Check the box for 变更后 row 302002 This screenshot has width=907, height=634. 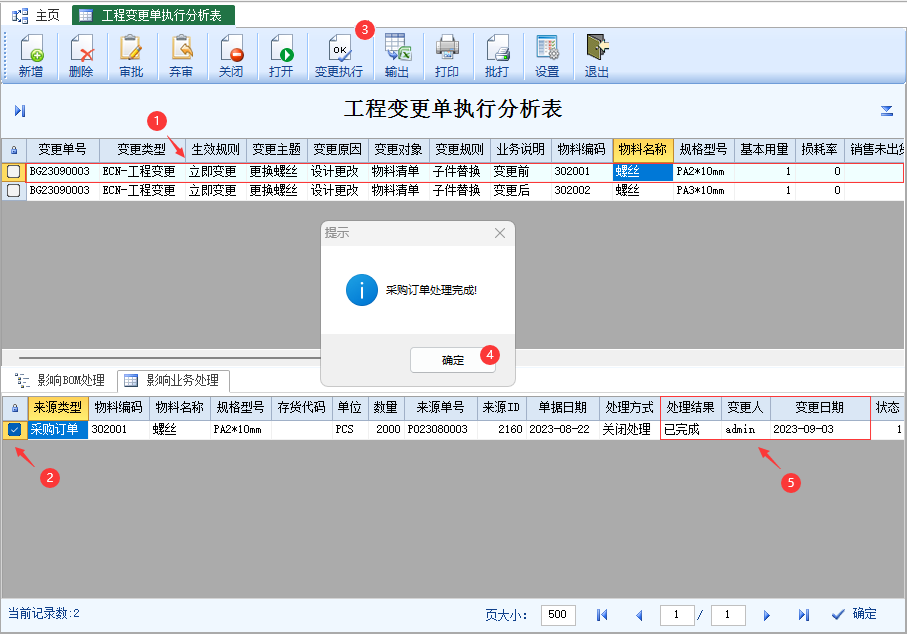point(14,190)
